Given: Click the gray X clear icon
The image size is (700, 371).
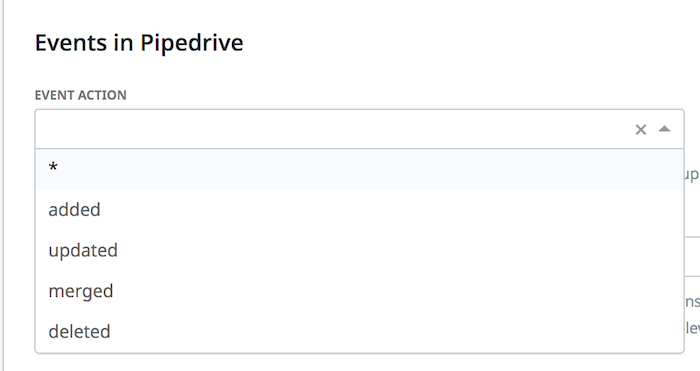Looking at the screenshot, I should 641,129.
